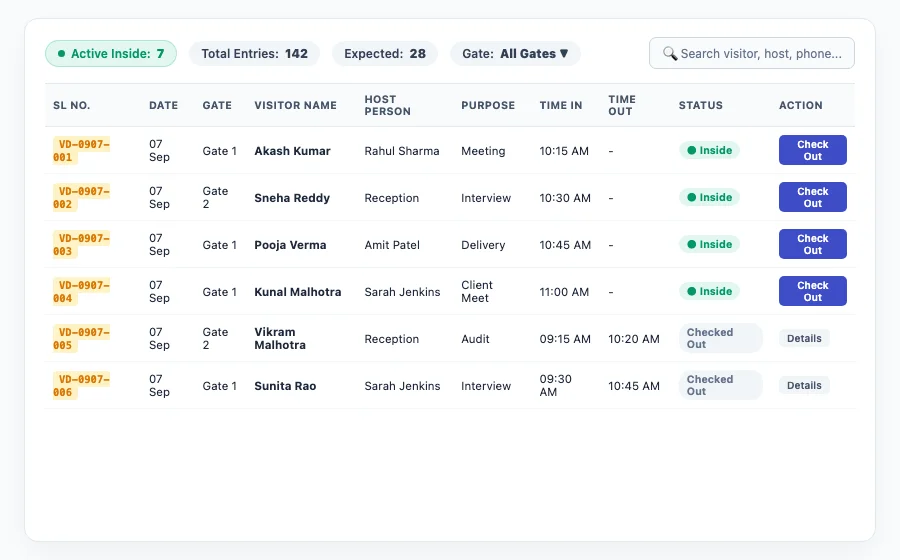Click the HOST PERSON column header

(x=387, y=106)
